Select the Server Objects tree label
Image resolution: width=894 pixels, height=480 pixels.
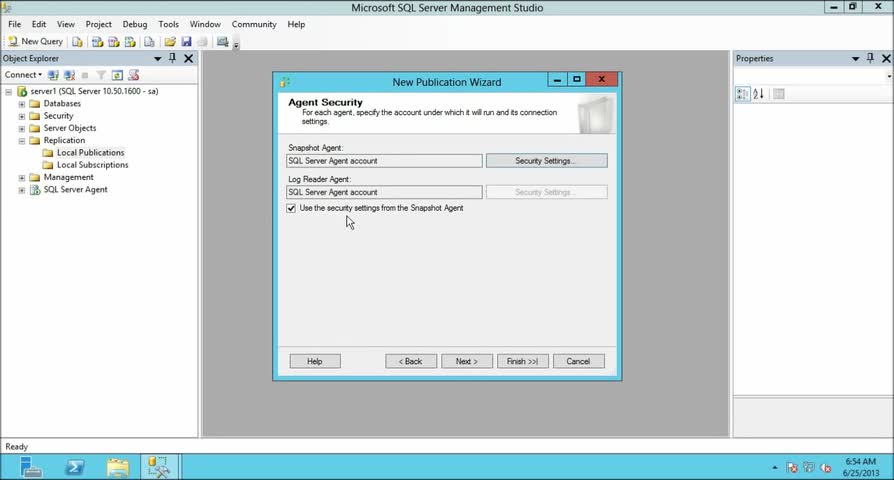(70, 128)
